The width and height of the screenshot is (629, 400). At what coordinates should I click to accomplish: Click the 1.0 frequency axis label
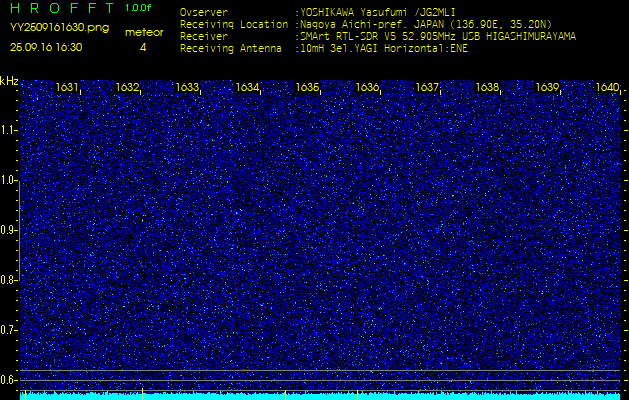coord(9,180)
